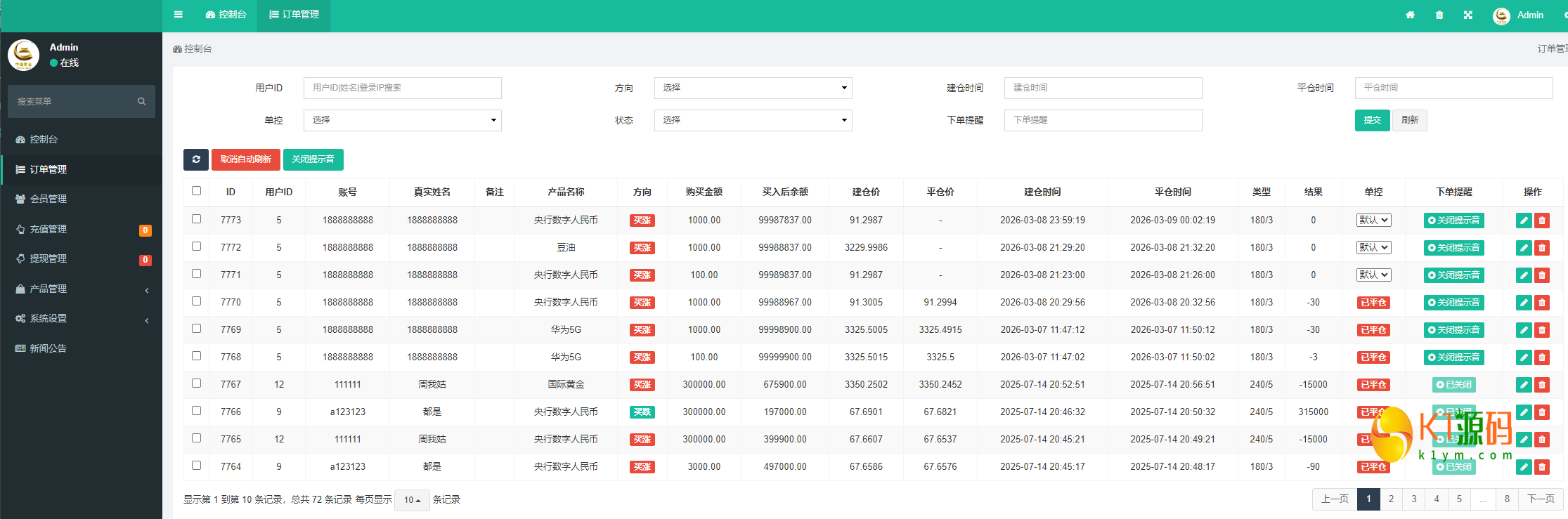This screenshot has height=519, width=1568.
Task: Click the dark refresh icon button
Action: (x=196, y=159)
